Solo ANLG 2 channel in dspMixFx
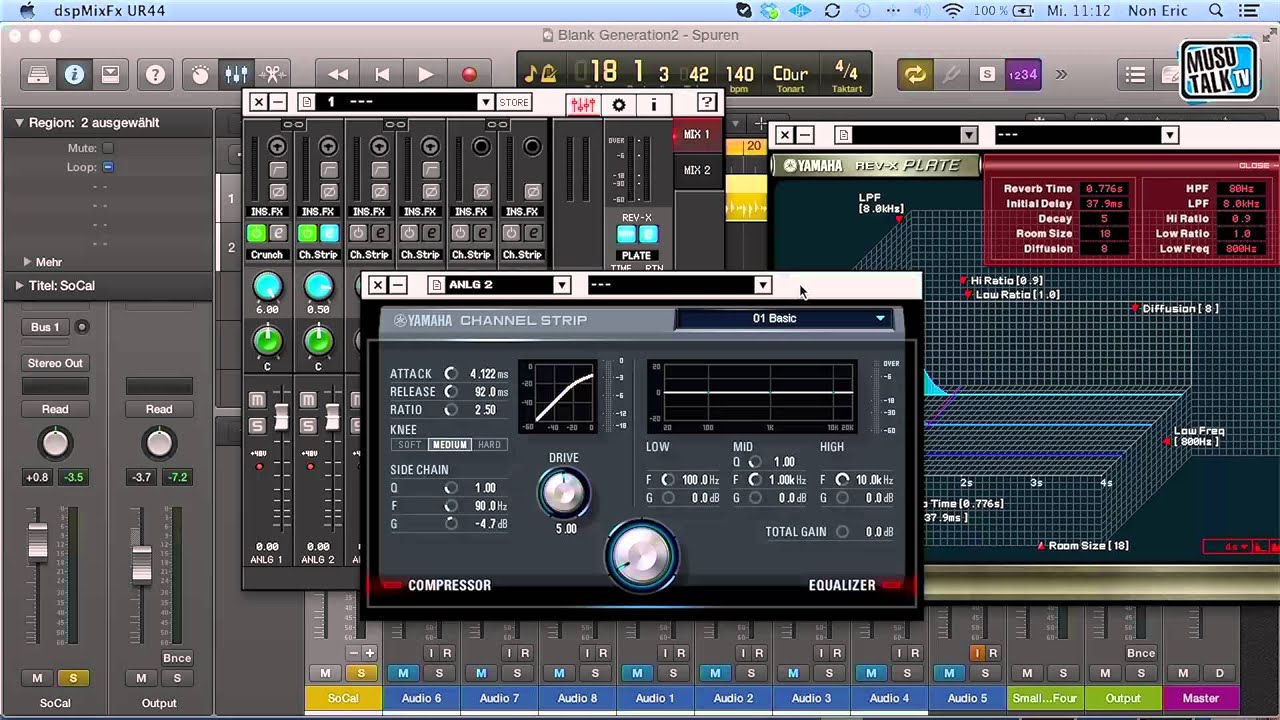The image size is (1280, 720). (308, 425)
